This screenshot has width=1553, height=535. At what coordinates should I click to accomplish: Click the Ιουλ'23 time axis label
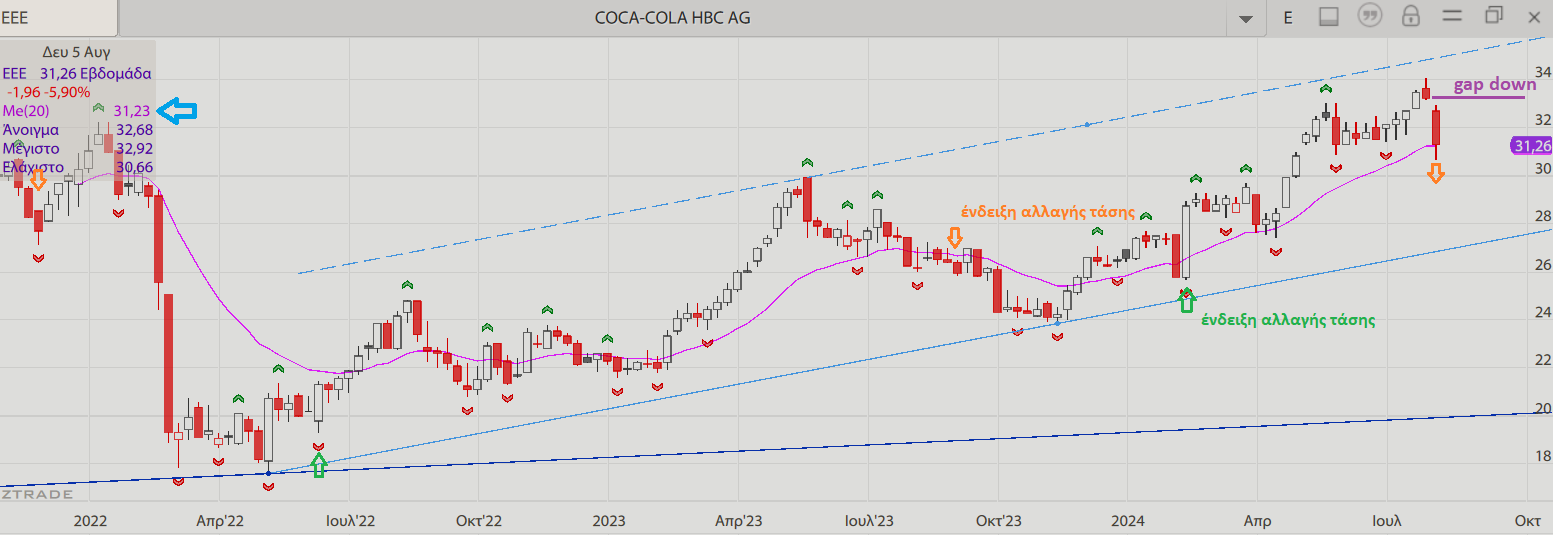click(868, 520)
